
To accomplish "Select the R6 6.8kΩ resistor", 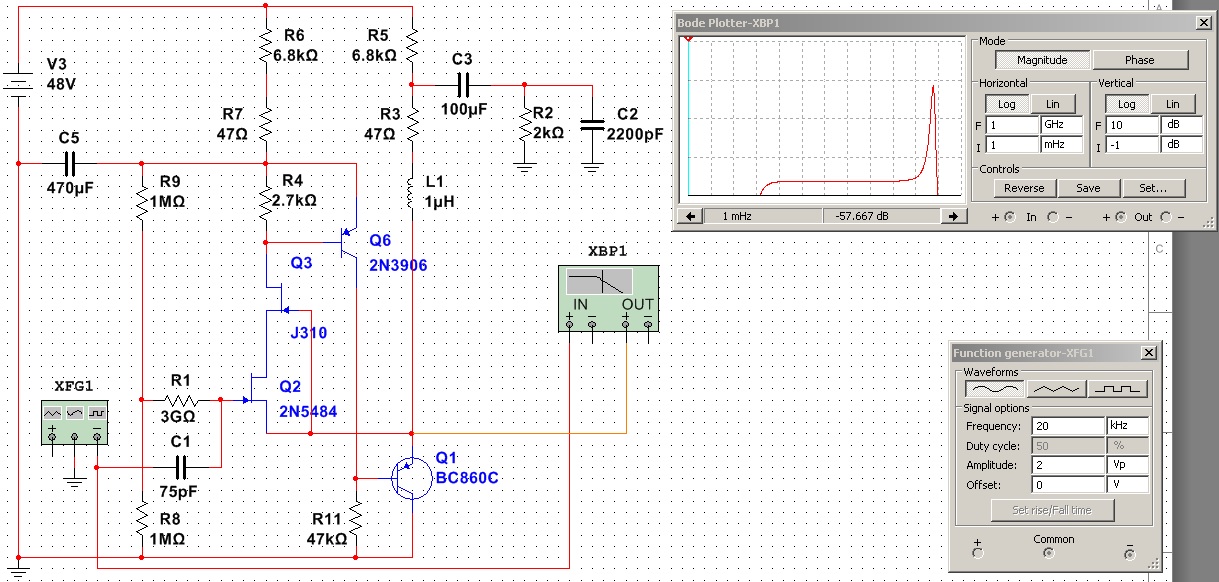I will tap(267, 46).
